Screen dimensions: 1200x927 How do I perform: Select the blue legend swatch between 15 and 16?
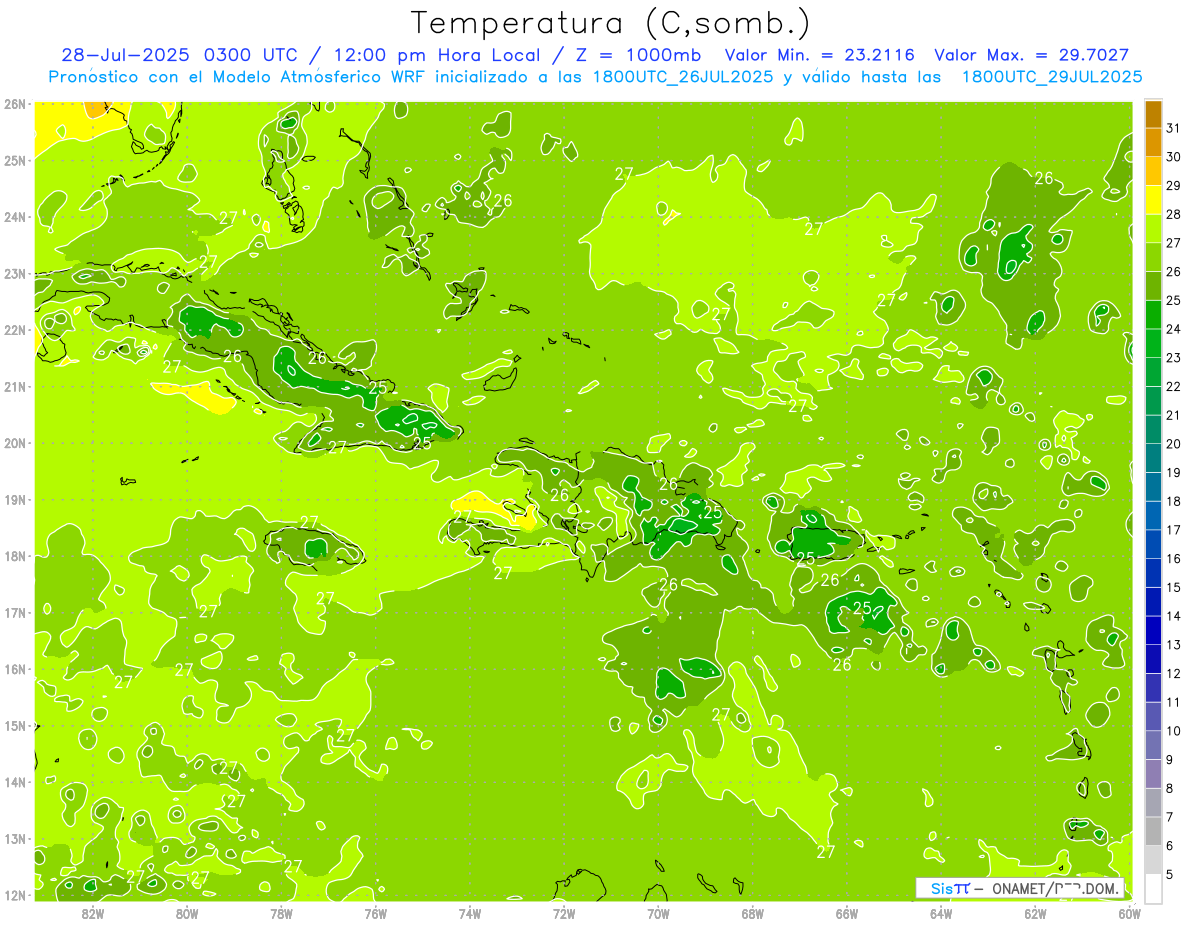1153,573
